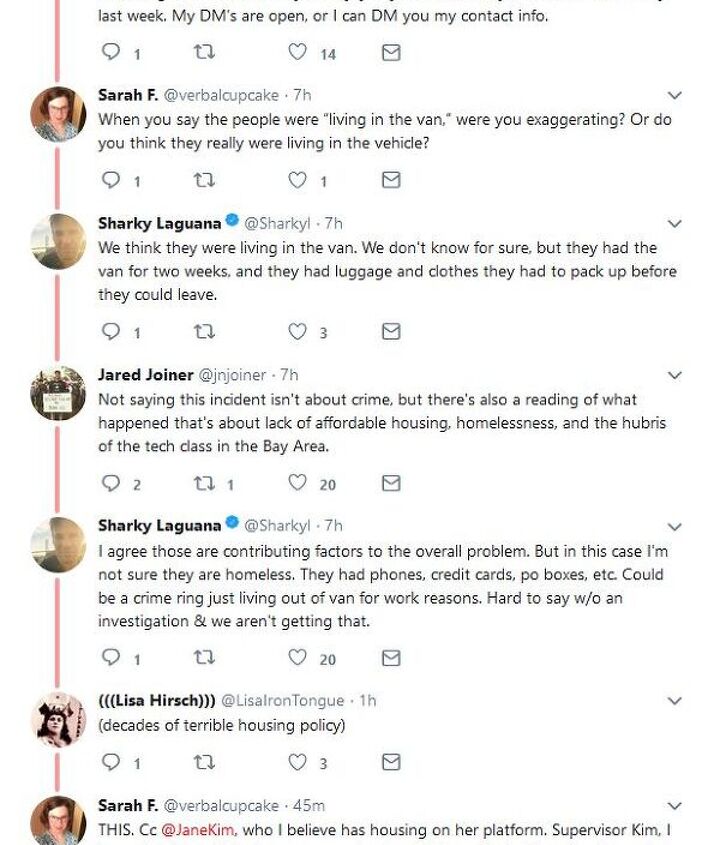
Task: Like Jared Joiner's tweet with 20 likes
Action: pyautogui.click(x=298, y=484)
